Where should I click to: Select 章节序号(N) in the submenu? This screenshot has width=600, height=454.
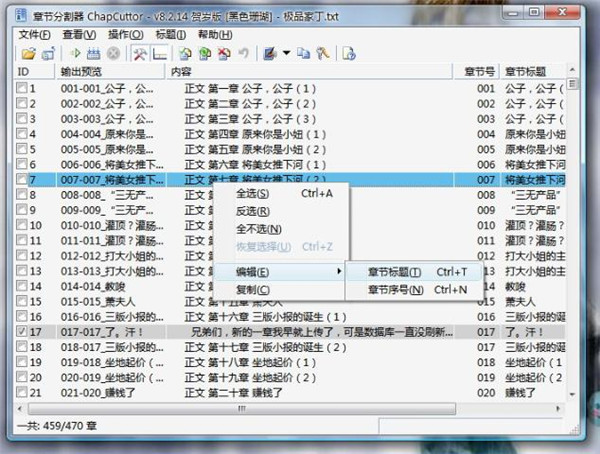pos(413,290)
